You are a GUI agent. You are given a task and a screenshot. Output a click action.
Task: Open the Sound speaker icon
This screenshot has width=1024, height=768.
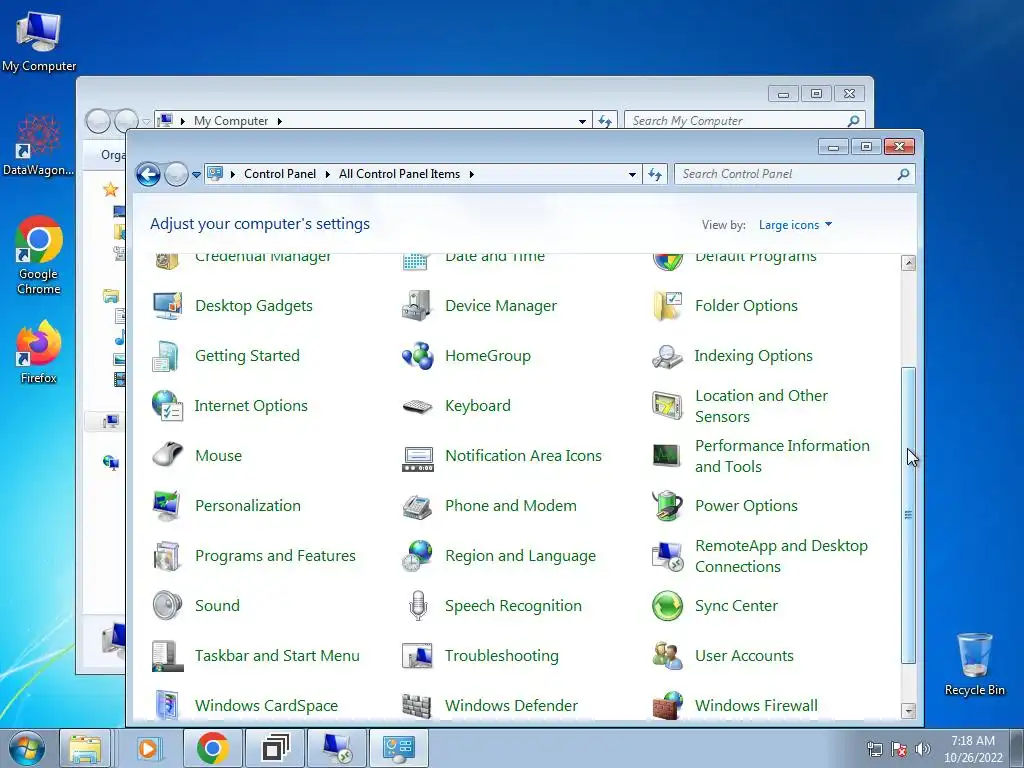point(167,605)
